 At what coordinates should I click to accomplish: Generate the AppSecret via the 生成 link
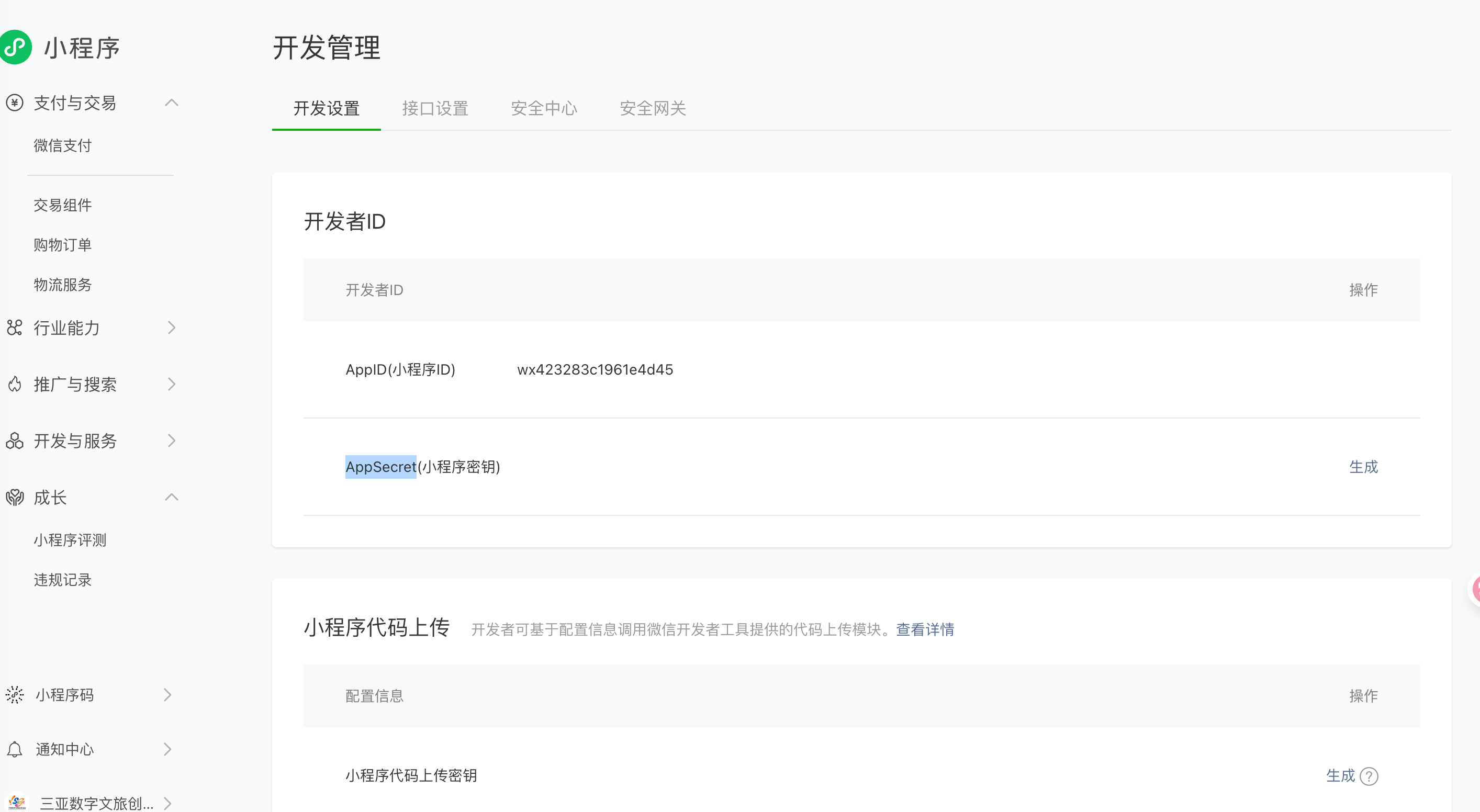1363,467
